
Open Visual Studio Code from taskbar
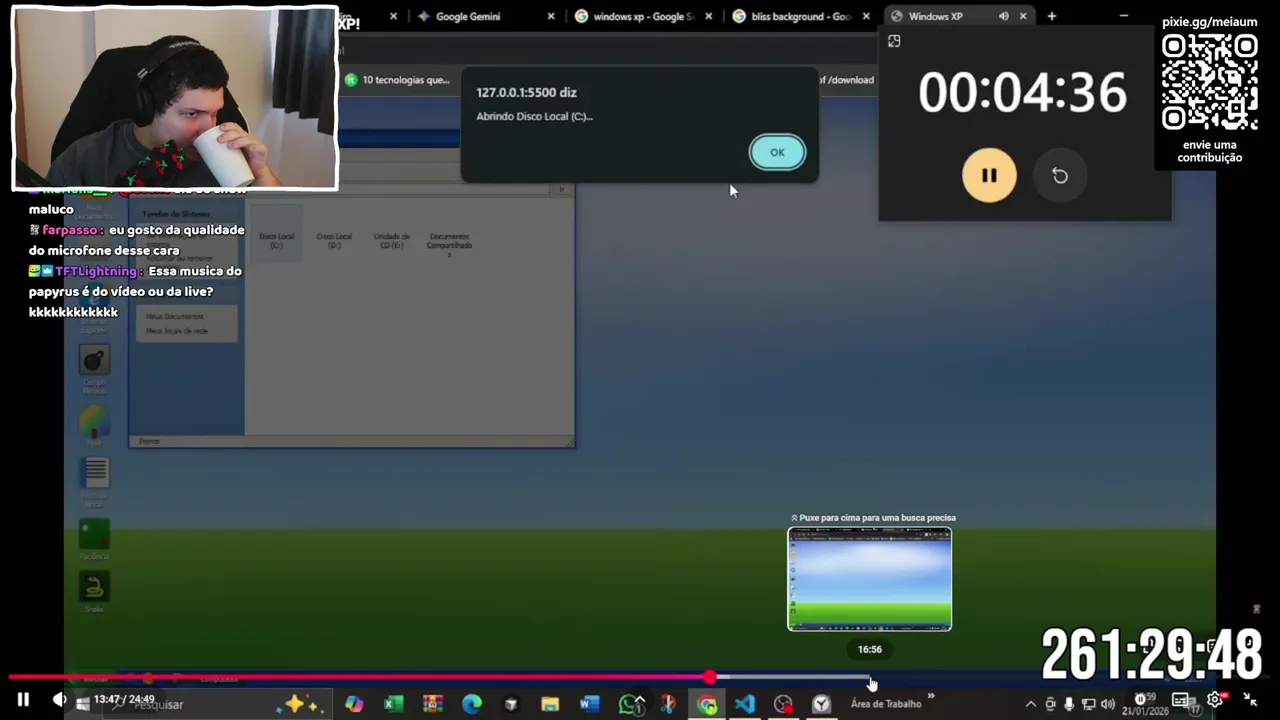745,704
